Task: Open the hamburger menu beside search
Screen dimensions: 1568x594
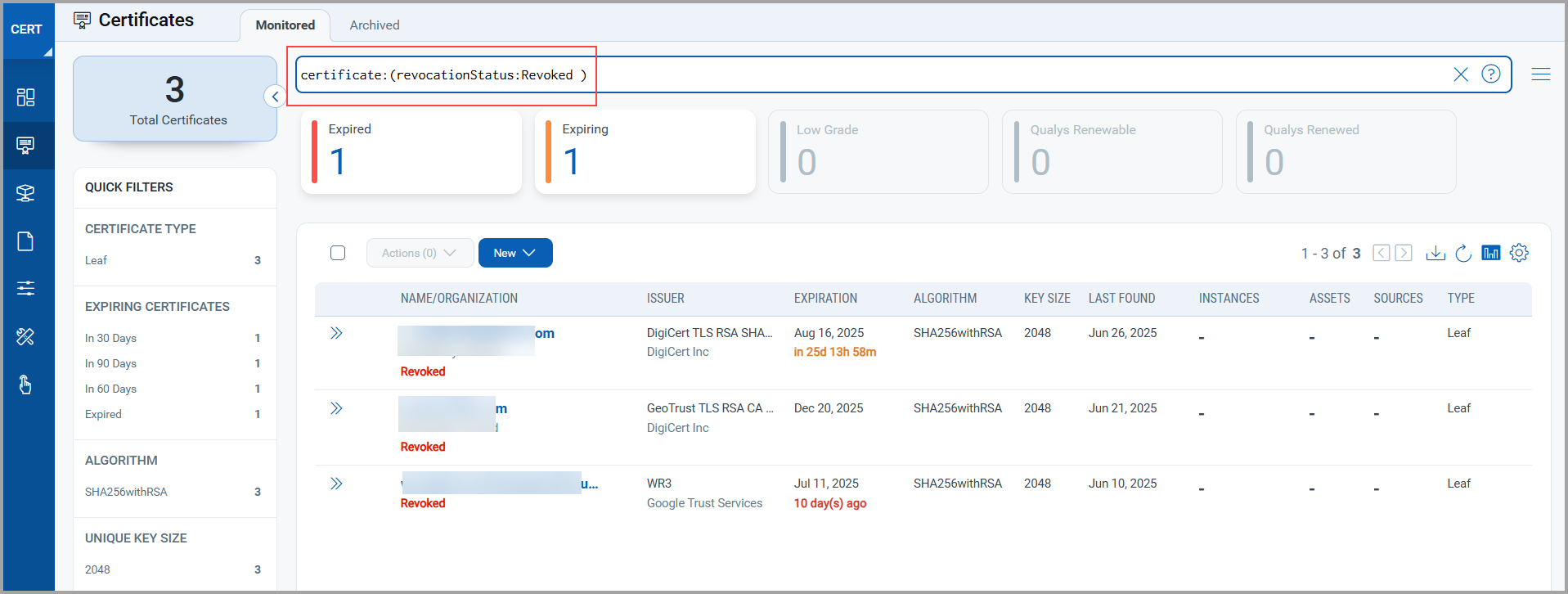Action: tap(1541, 74)
